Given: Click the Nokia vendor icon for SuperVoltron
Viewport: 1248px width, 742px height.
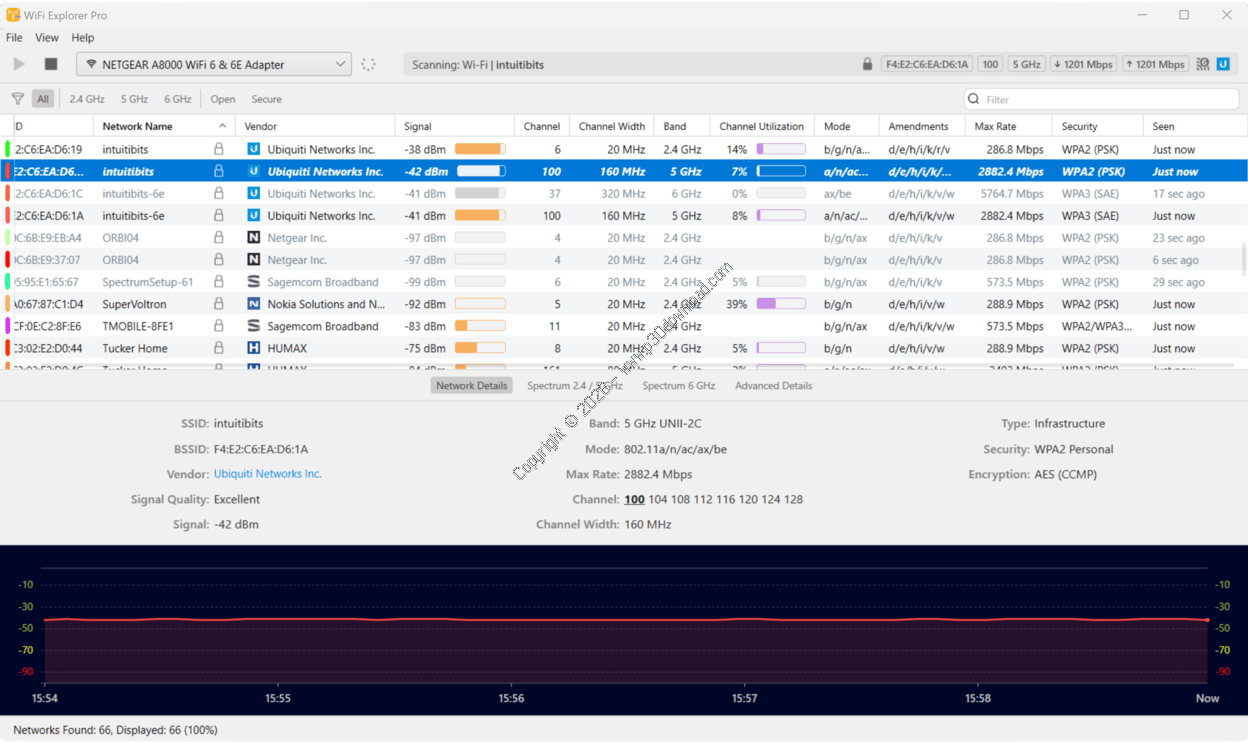Looking at the screenshot, I should tap(253, 304).
